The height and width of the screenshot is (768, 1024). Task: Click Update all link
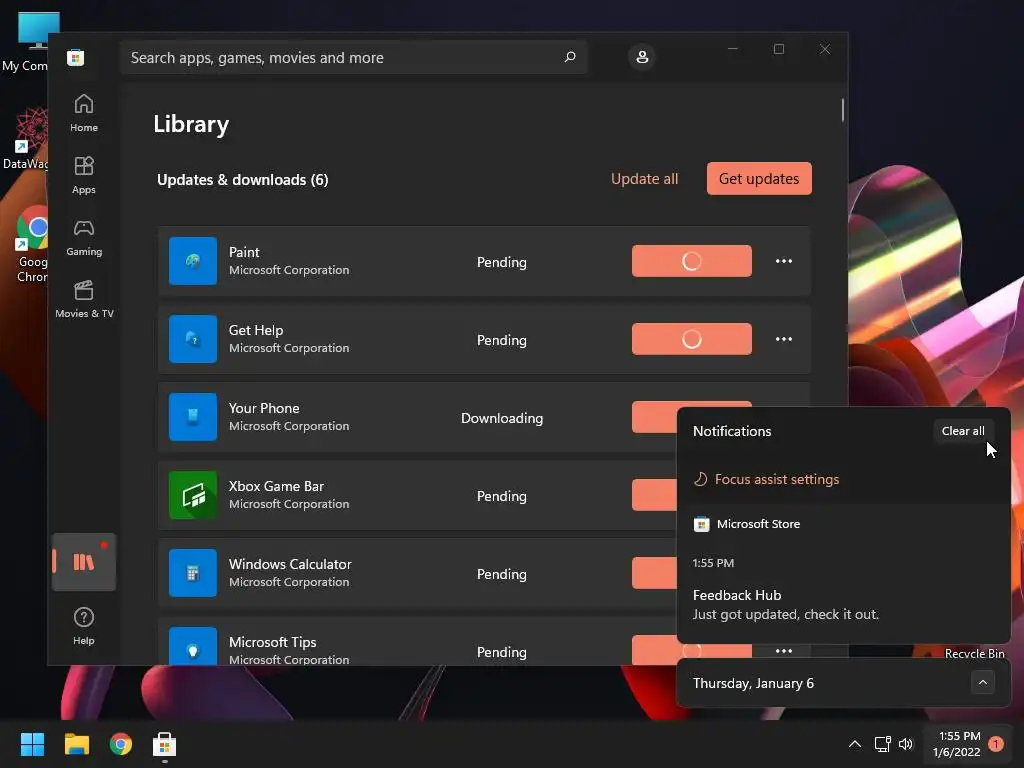point(645,179)
